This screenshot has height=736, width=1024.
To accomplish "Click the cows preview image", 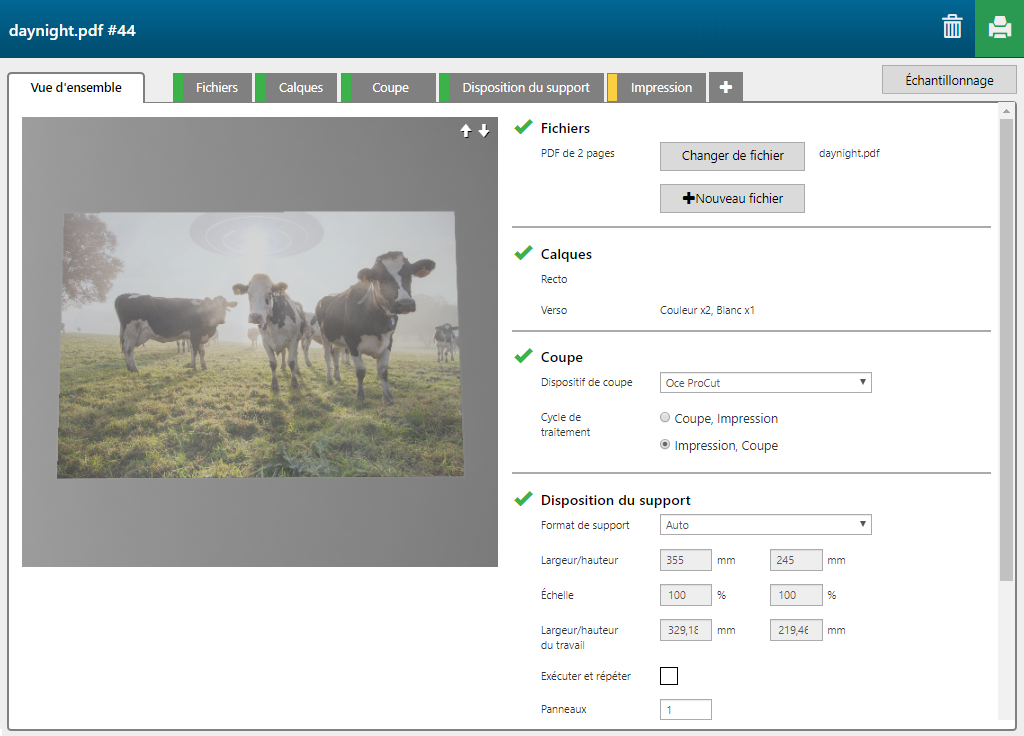I will [260, 344].
